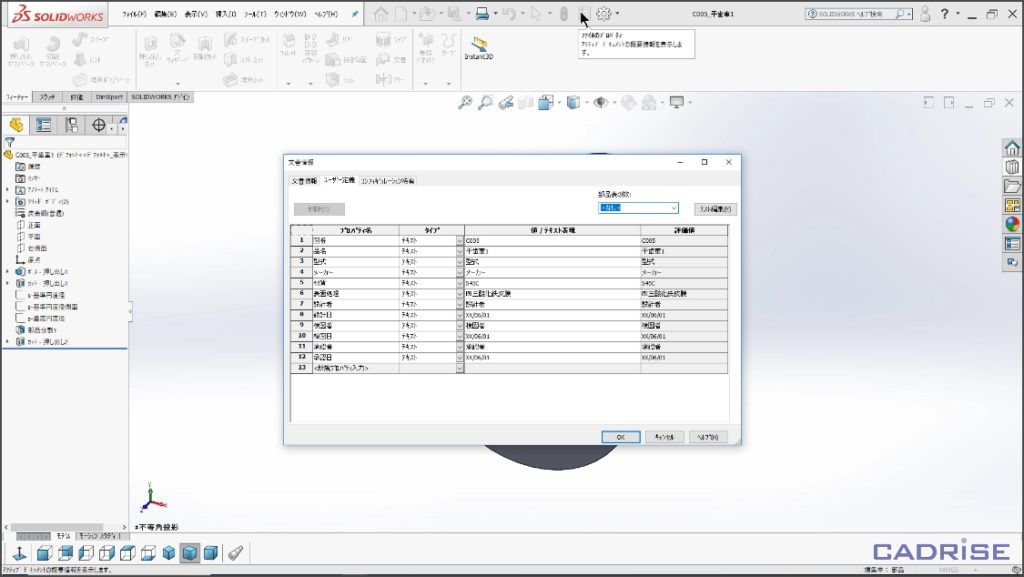Image resolution: width=1024 pixels, height=577 pixels.
Task: Open the Options gear icon
Action: coord(604,14)
